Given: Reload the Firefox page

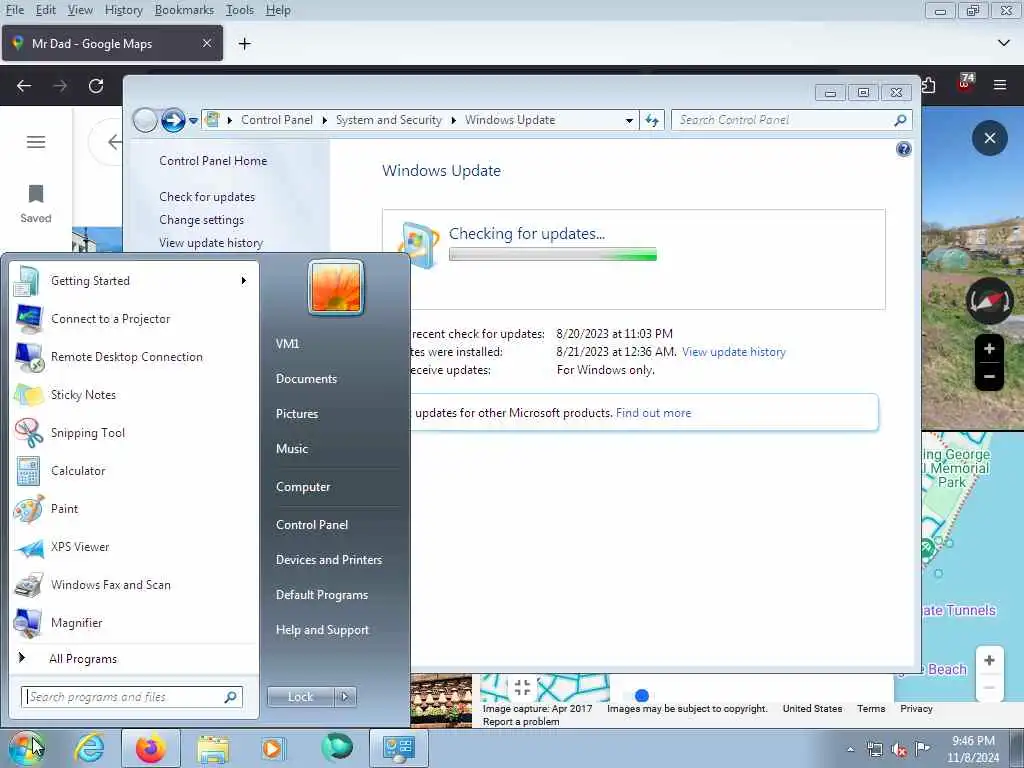Looking at the screenshot, I should click(96, 86).
